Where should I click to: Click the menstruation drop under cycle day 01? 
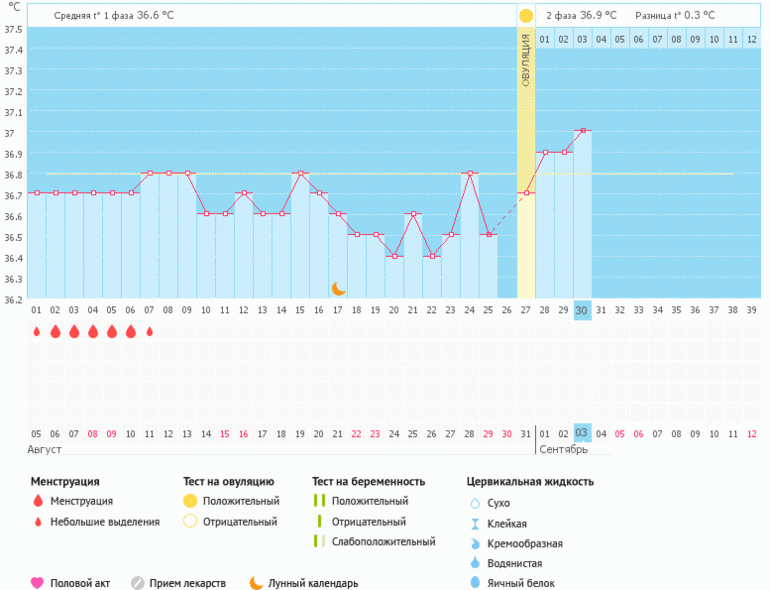click(x=37, y=332)
